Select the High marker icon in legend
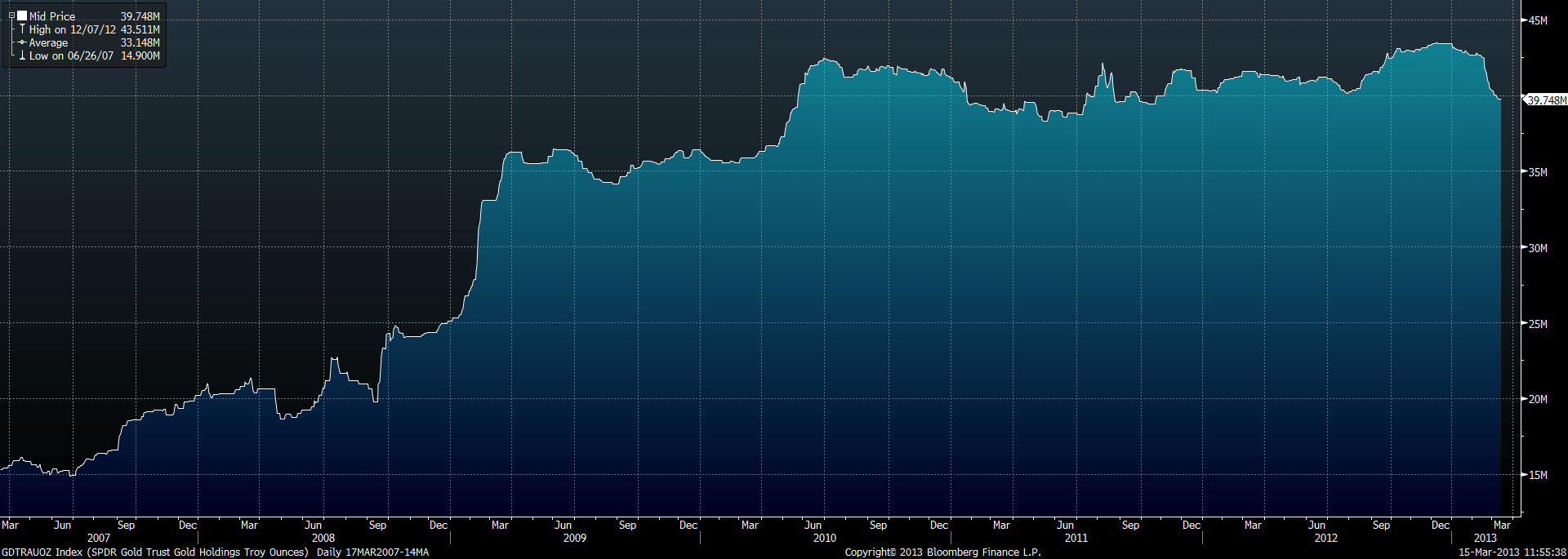 tap(22, 29)
